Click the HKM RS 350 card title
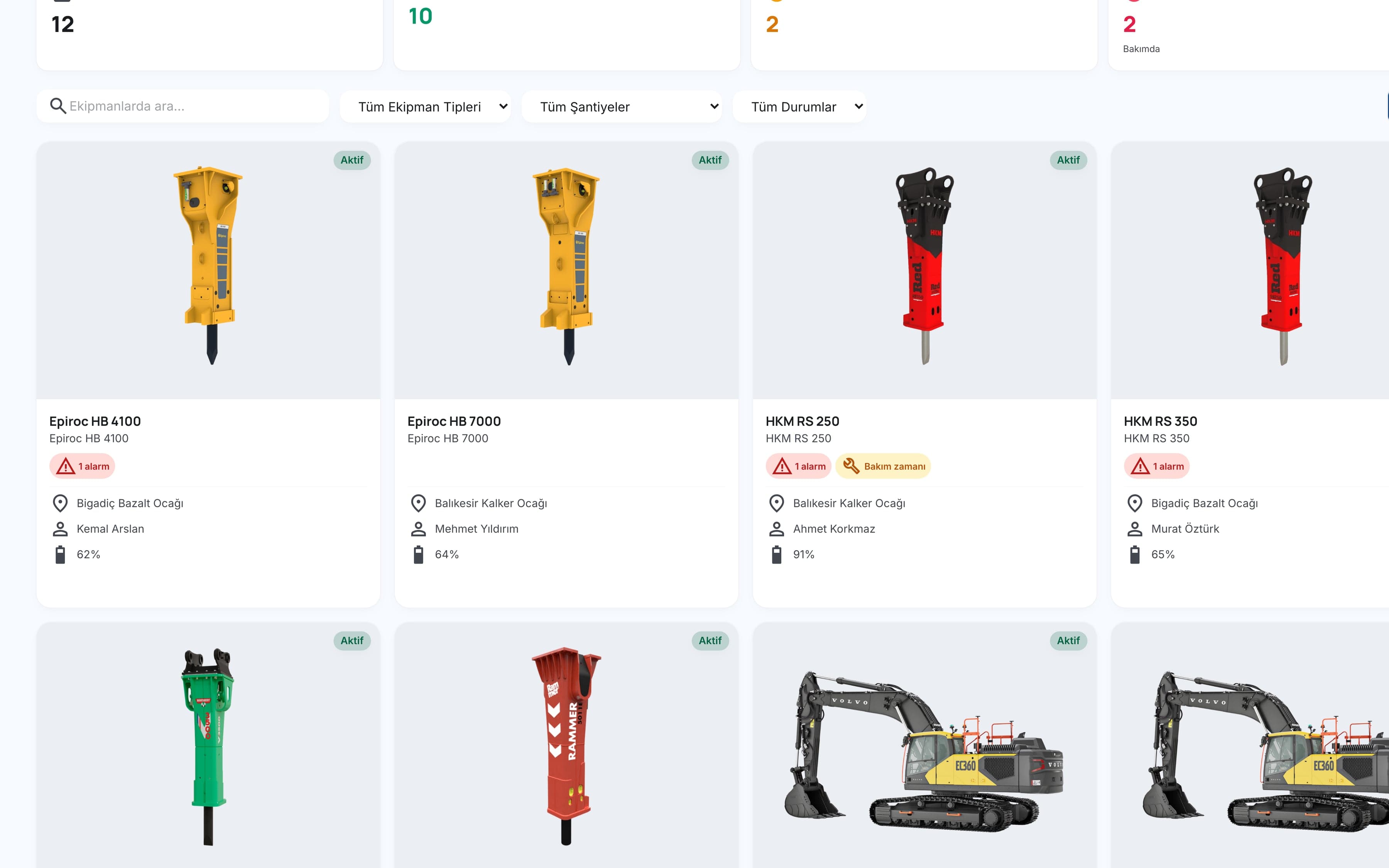Viewport: 1389px width, 868px height. [1161, 421]
